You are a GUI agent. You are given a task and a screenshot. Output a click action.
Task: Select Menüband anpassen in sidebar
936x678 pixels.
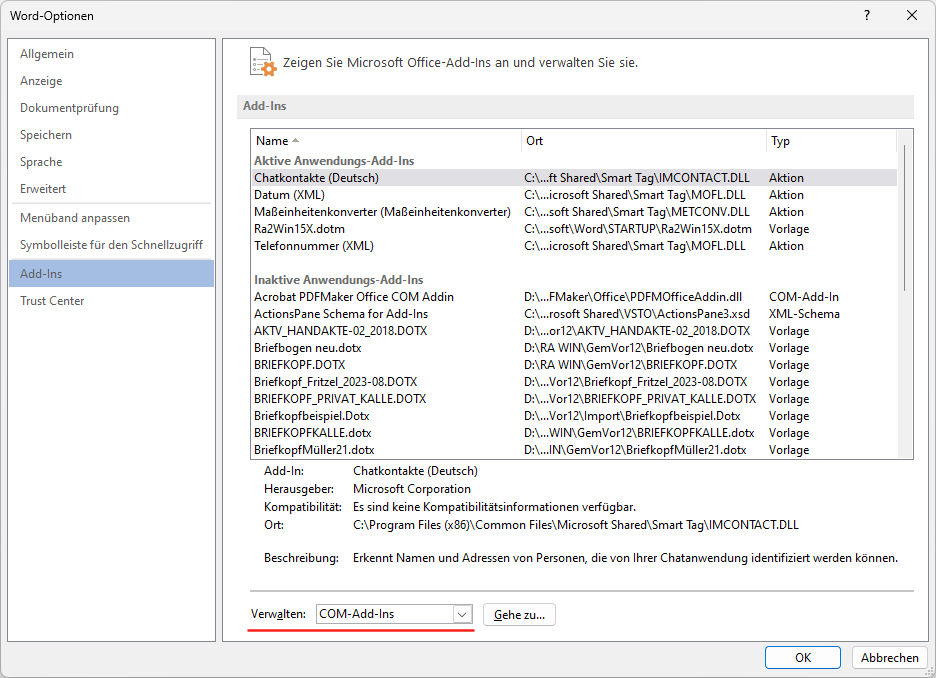pyautogui.click(x=75, y=218)
